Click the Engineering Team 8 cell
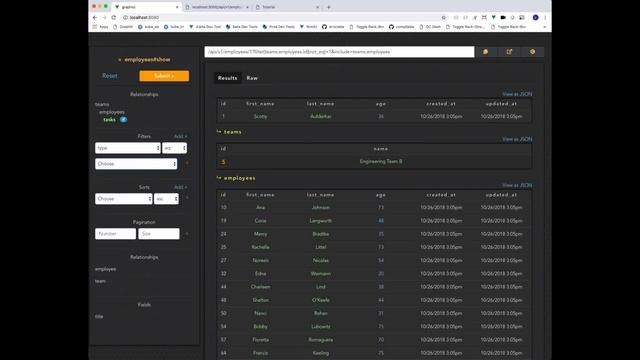Screen dimensions: 640x360 (x=381, y=161)
